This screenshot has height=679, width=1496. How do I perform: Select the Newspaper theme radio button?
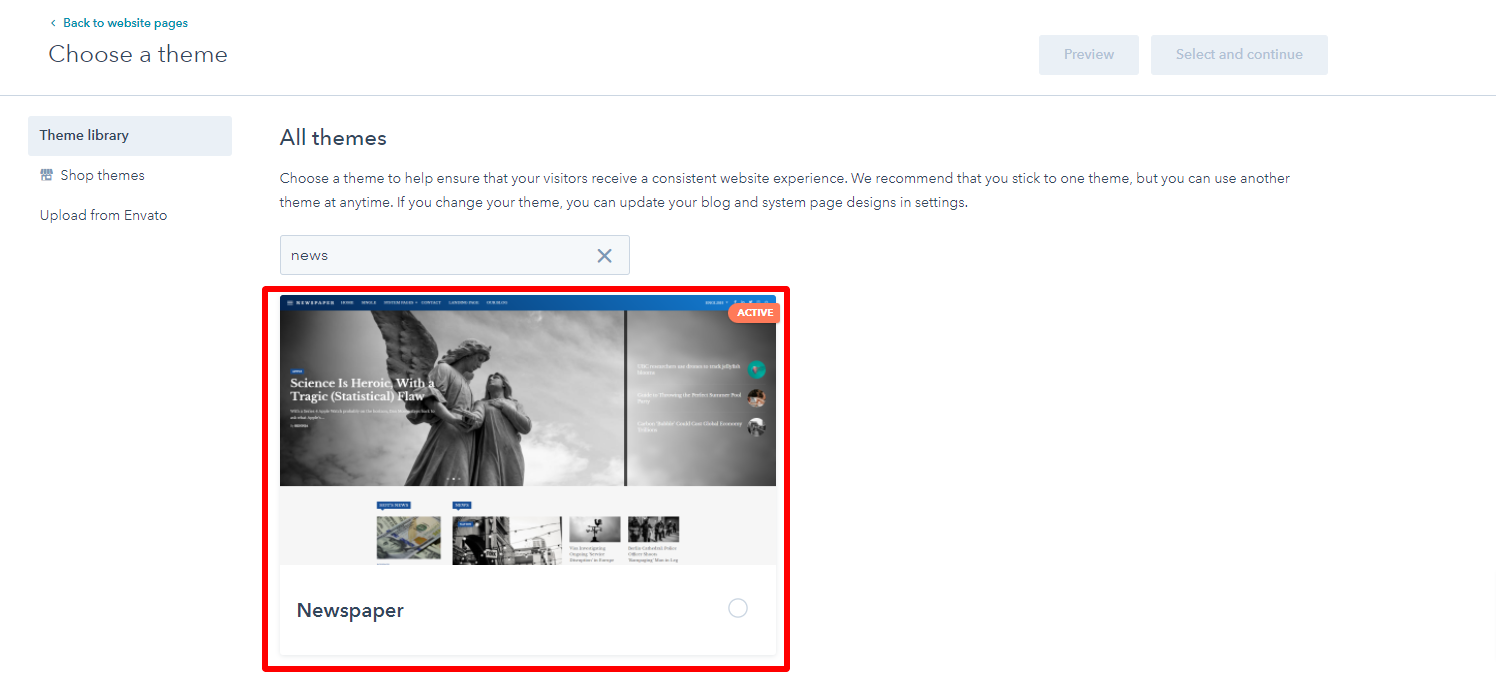point(737,608)
